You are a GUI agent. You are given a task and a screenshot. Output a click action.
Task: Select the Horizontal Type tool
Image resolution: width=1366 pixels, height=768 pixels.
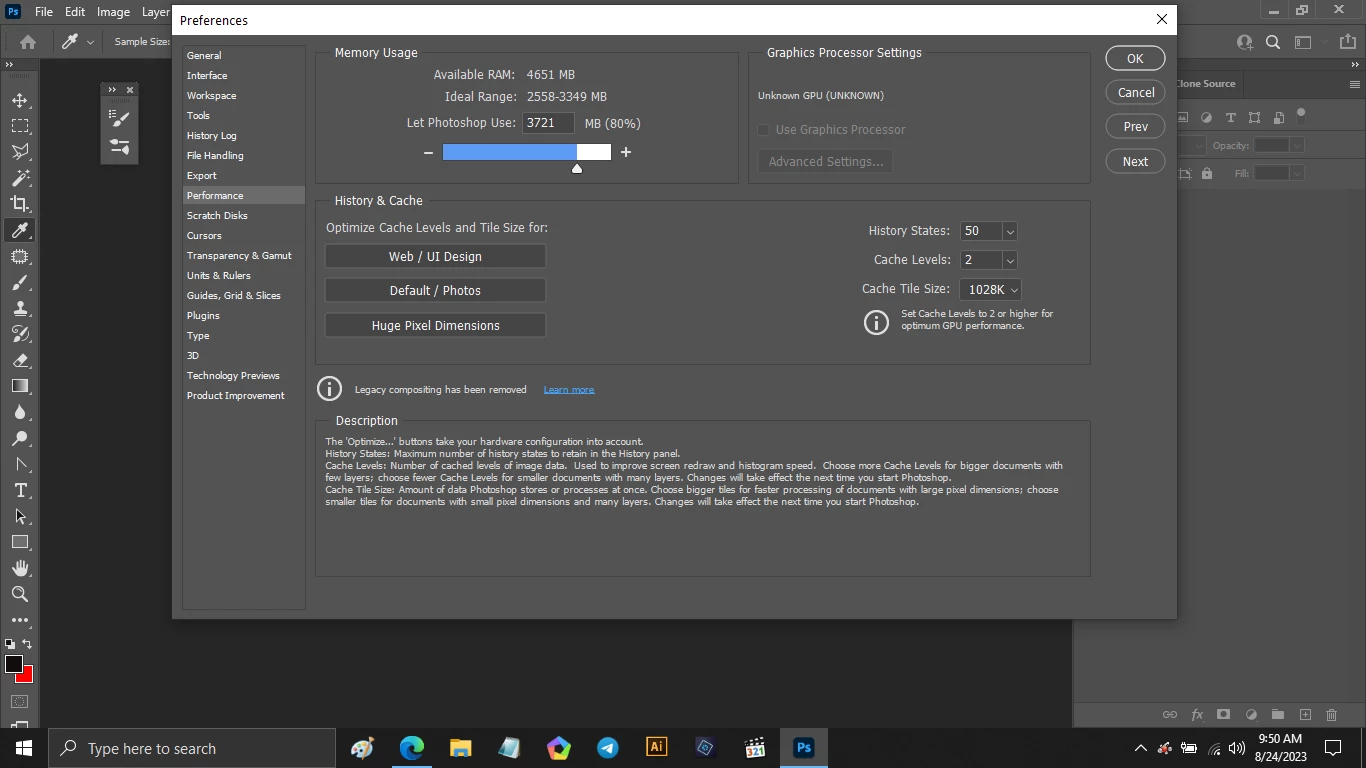click(20, 490)
